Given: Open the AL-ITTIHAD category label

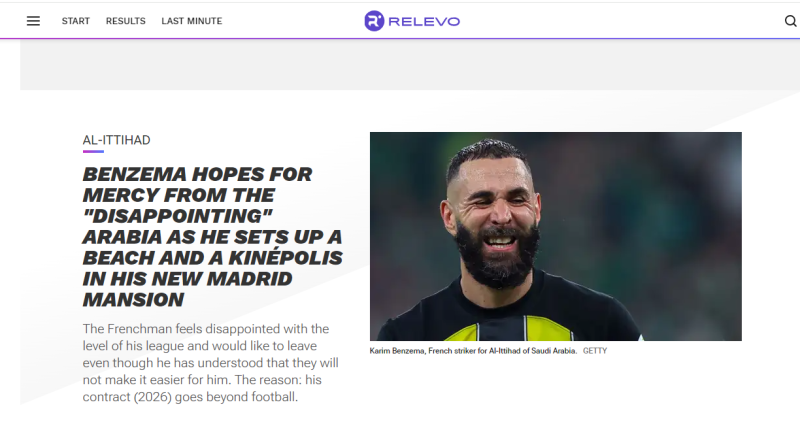Looking at the screenshot, I should point(116,140).
